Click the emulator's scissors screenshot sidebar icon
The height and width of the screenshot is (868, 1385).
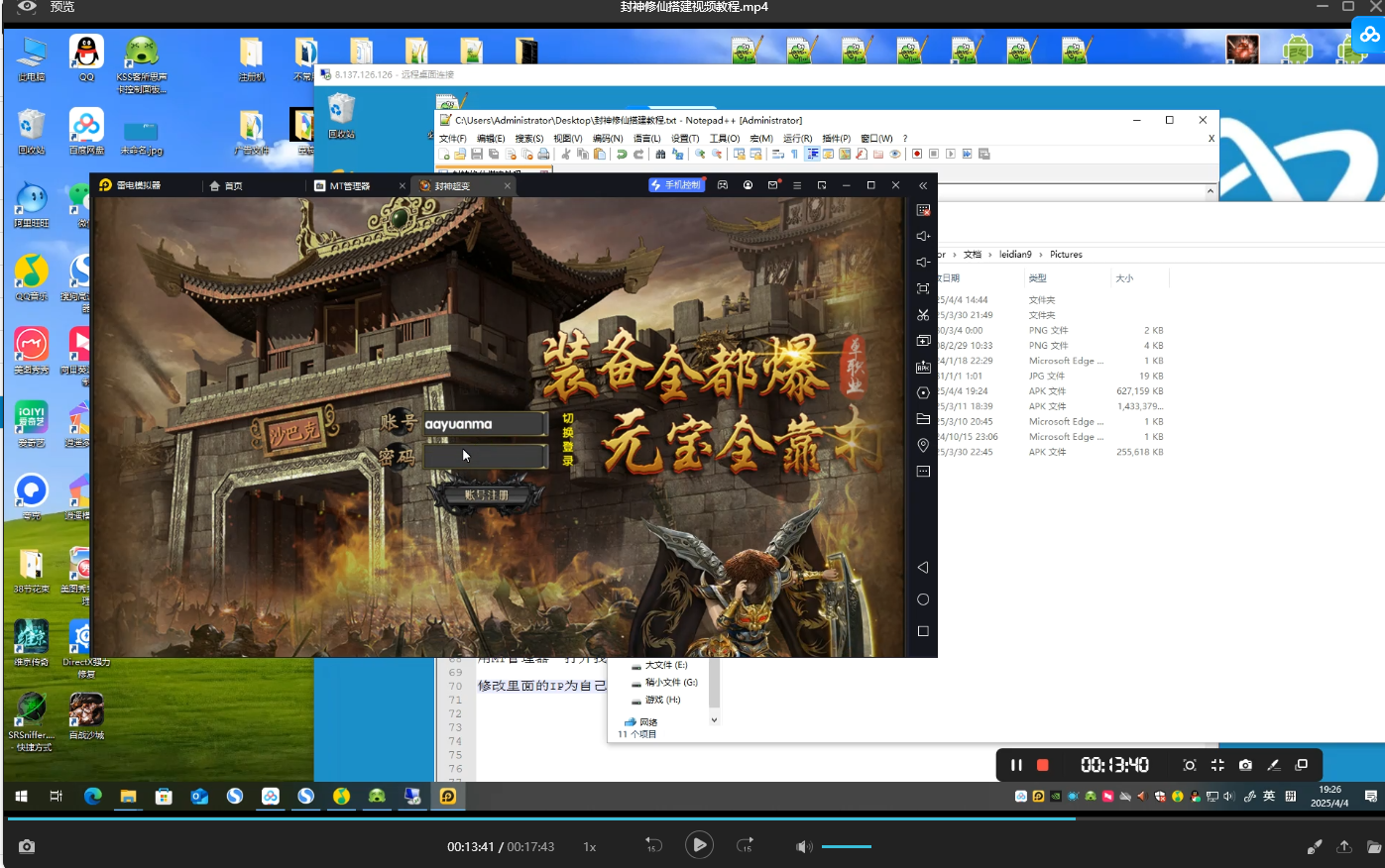coord(923,314)
